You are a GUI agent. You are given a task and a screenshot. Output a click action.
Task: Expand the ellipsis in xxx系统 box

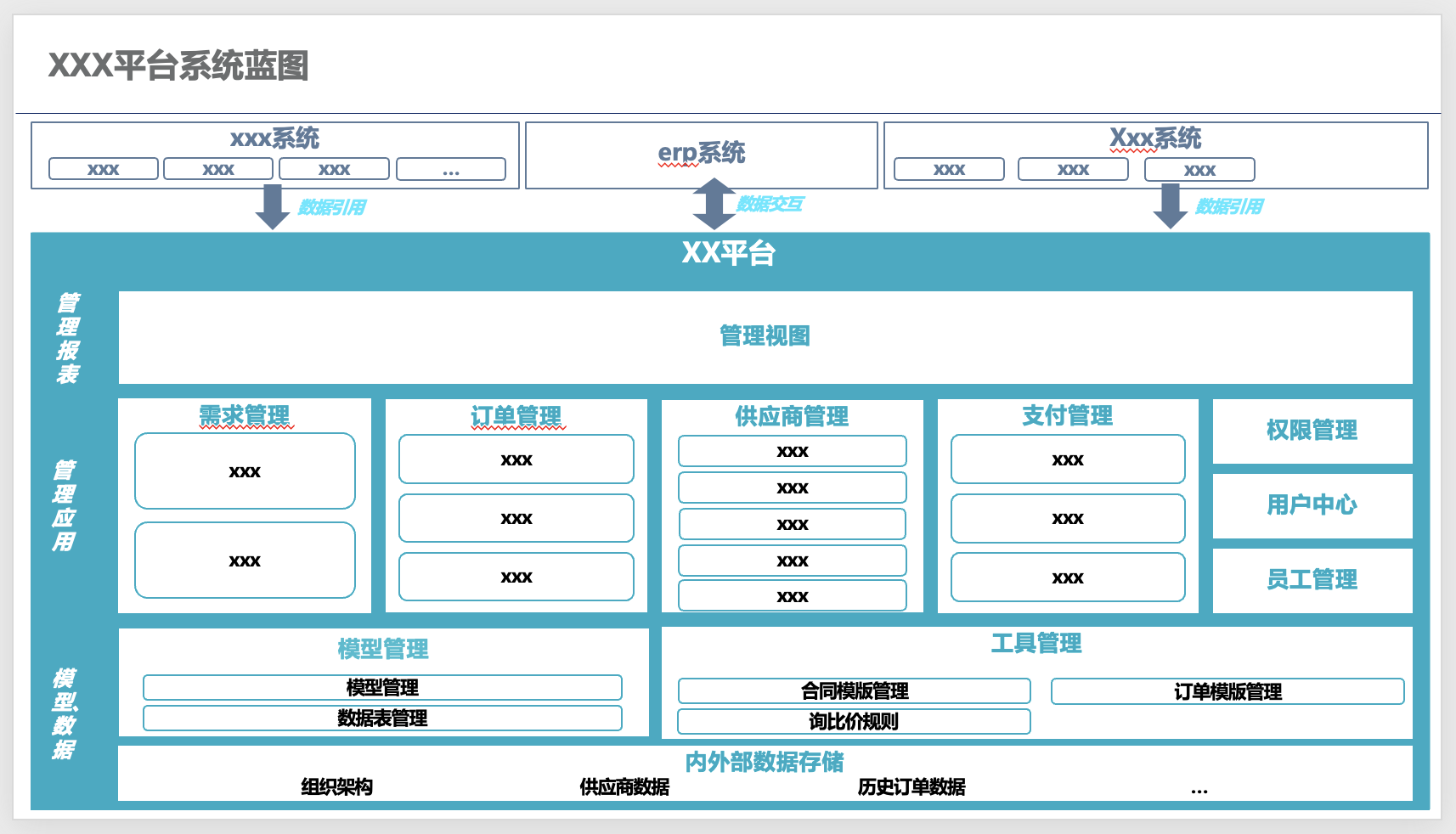pyautogui.click(x=451, y=168)
